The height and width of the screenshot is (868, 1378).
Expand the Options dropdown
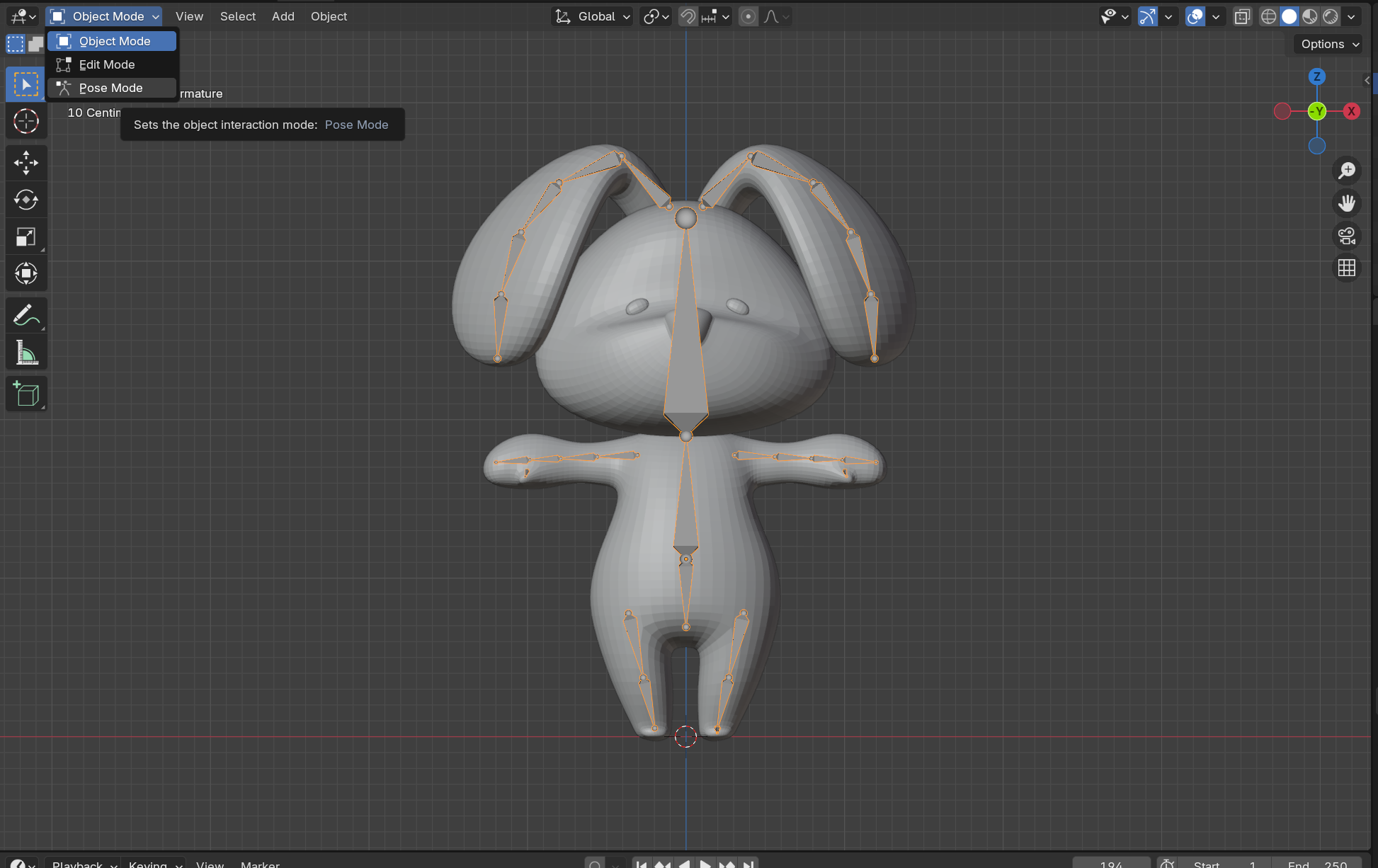(x=1329, y=44)
